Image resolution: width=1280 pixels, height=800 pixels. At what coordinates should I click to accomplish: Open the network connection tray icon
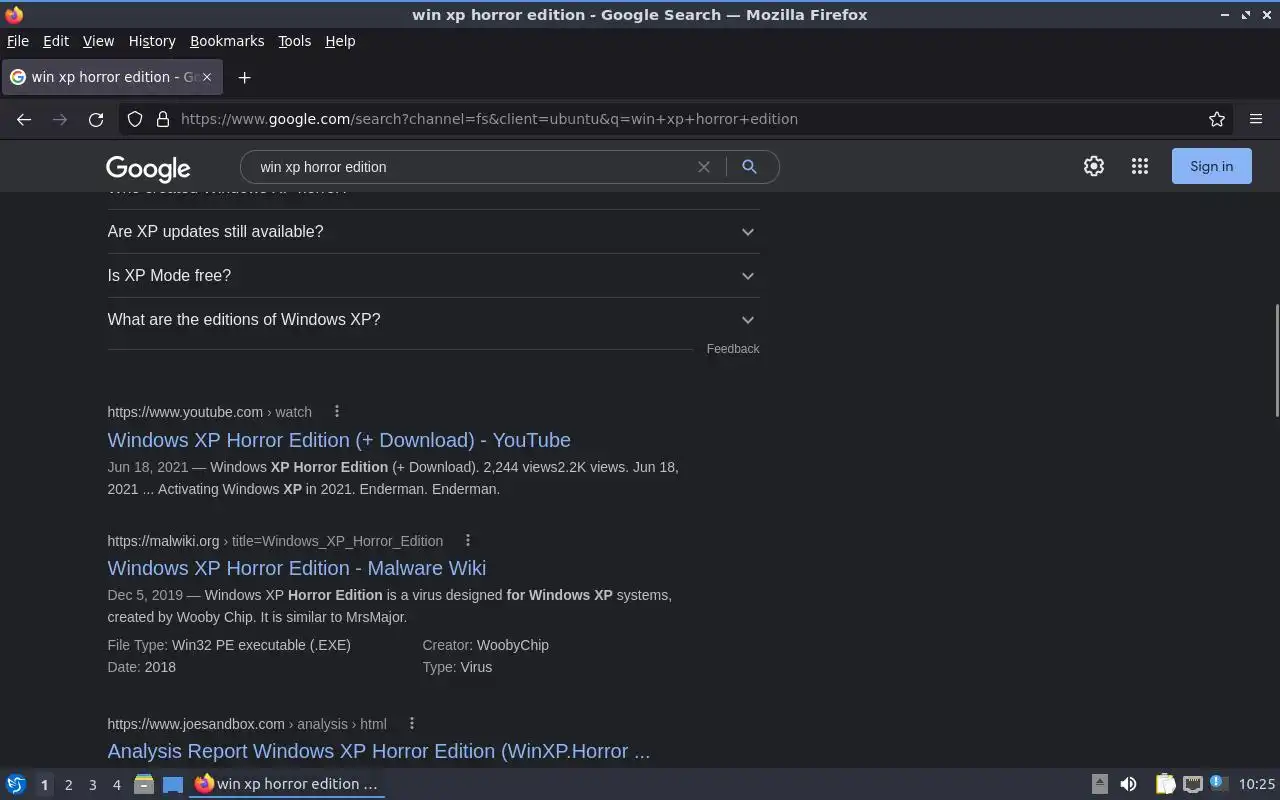coord(1192,784)
